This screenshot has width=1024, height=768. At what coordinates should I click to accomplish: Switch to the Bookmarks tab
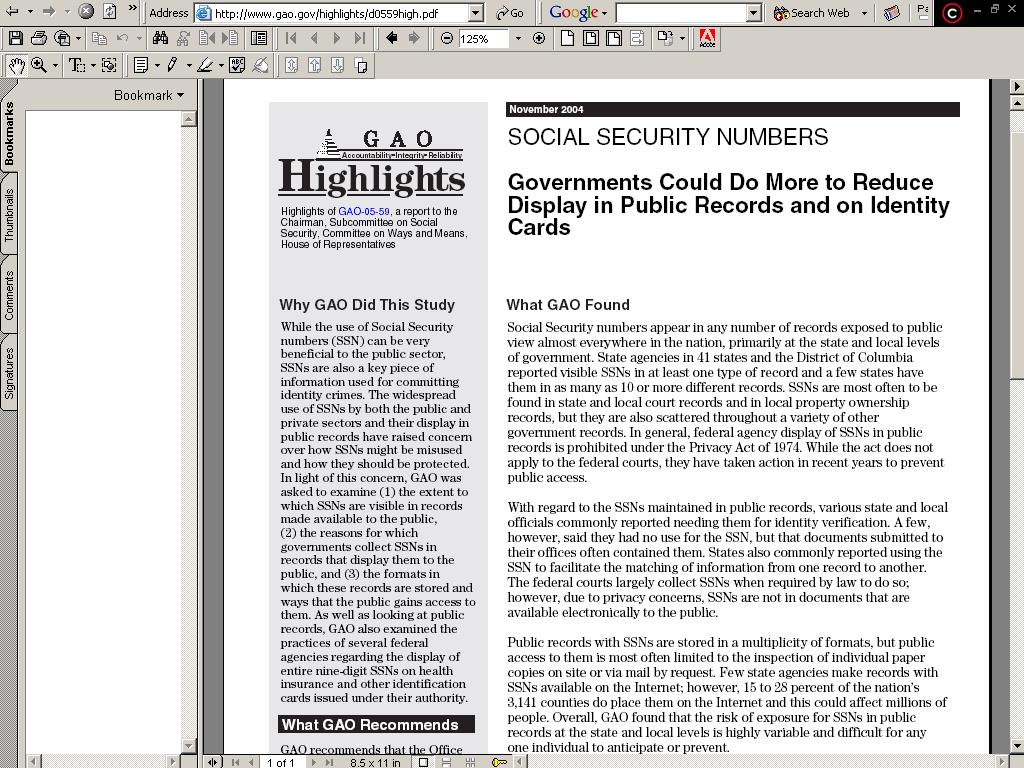click(x=8, y=134)
